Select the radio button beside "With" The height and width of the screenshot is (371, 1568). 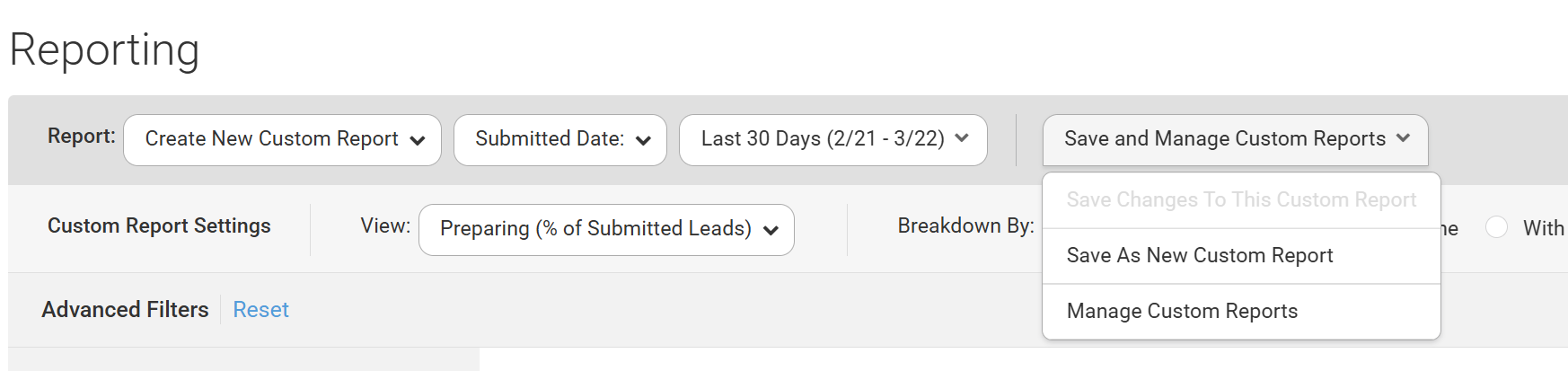pos(1496,227)
